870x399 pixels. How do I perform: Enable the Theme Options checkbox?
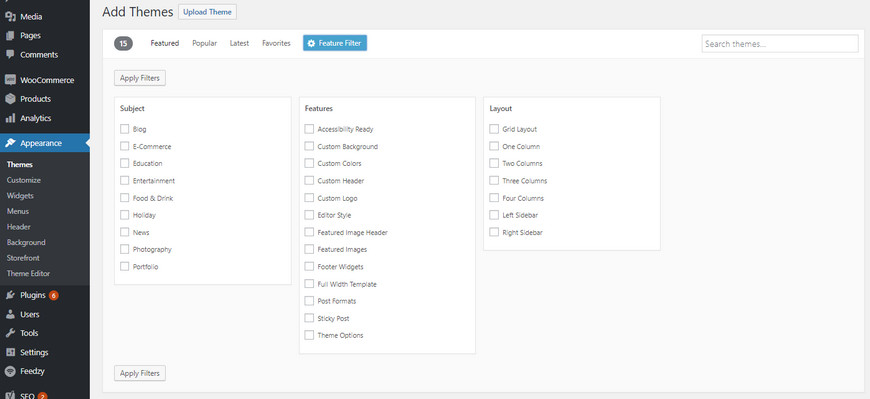[309, 335]
